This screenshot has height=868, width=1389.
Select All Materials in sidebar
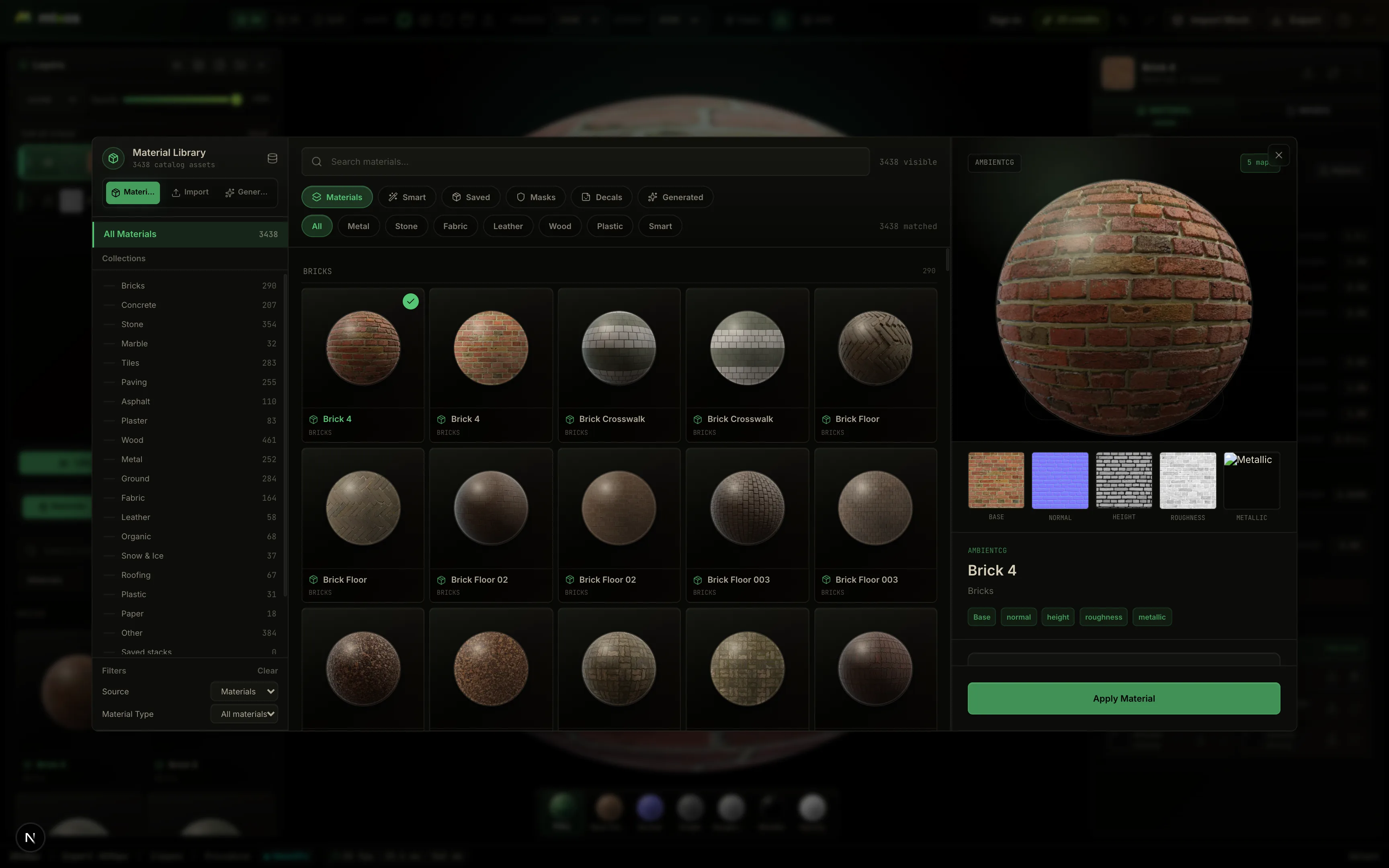(x=190, y=234)
